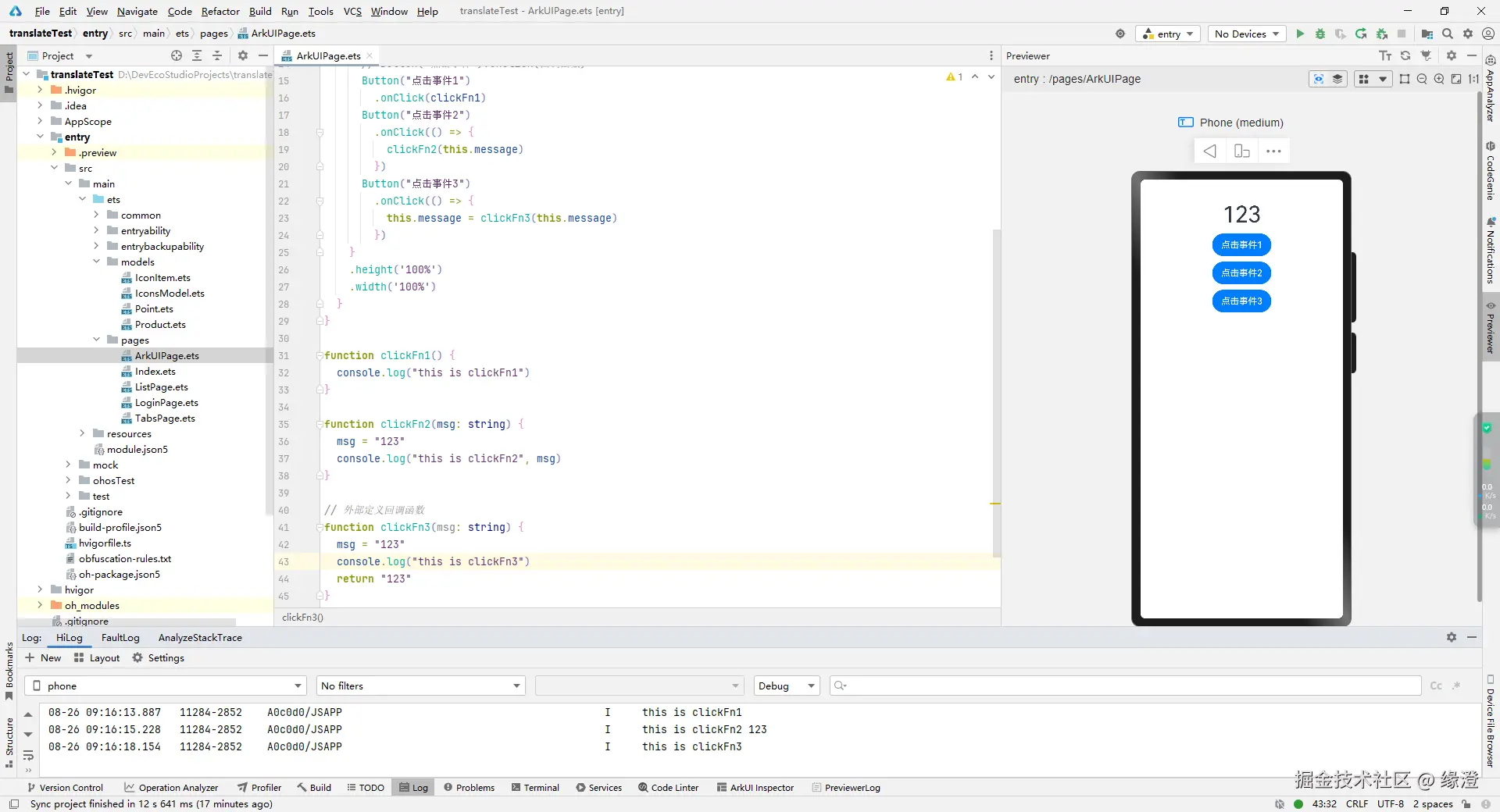Click the rotate device icon in preview toolbar
Image resolution: width=1500 pixels, height=812 pixels.
(x=1241, y=151)
